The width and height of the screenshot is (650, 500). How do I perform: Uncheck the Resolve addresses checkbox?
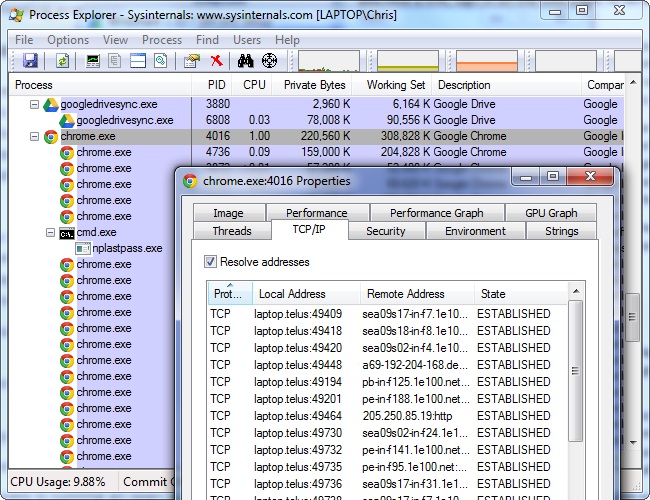[210, 262]
